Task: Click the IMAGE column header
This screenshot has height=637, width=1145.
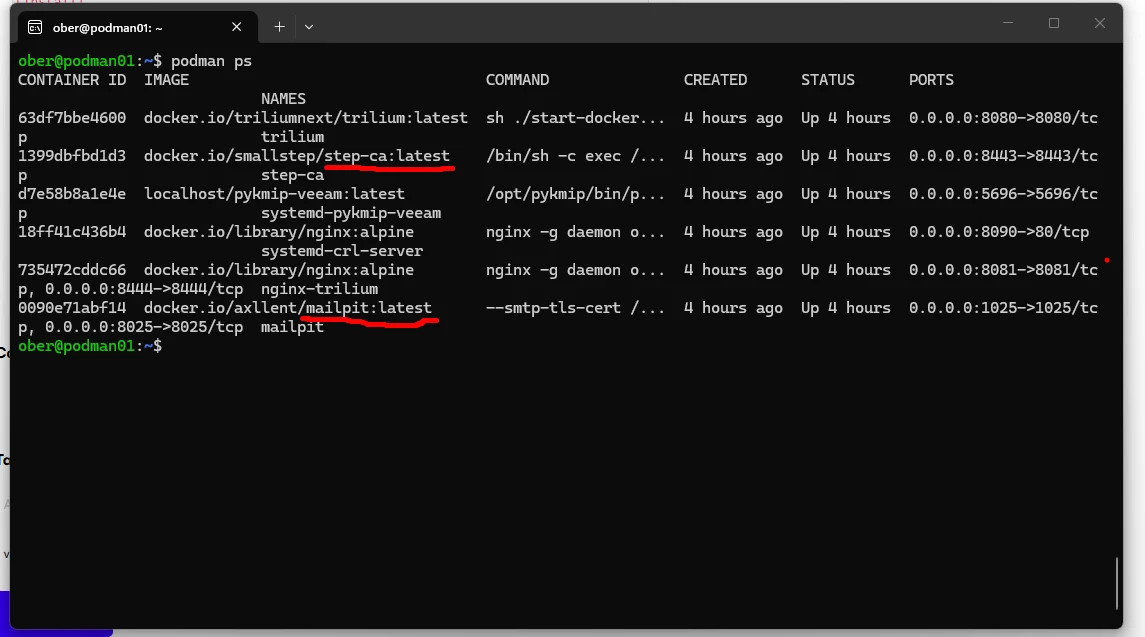Action: point(166,80)
